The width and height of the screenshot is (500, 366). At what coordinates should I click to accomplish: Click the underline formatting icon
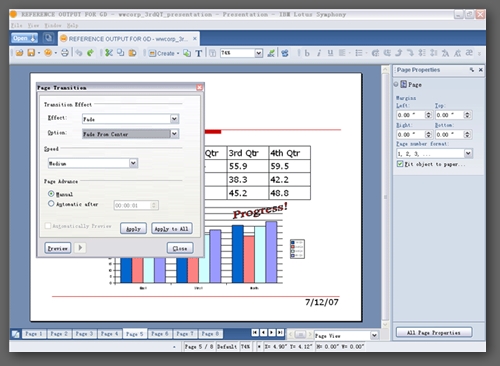click(x=330, y=53)
